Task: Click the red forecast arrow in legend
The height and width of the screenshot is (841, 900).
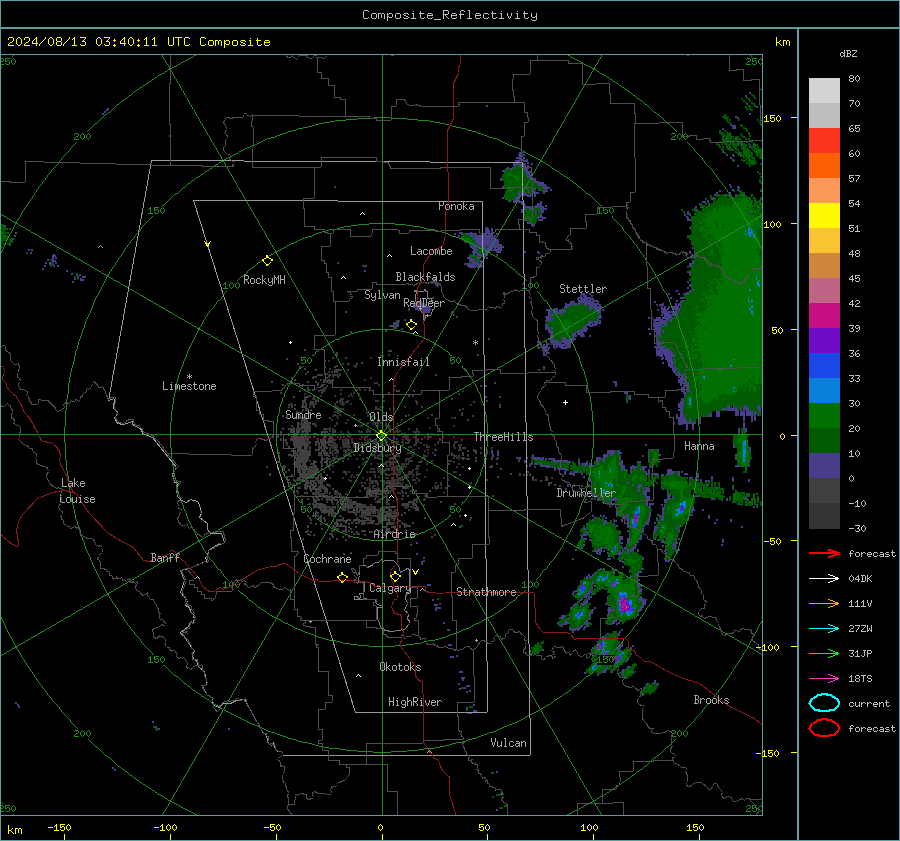Action: coord(824,553)
